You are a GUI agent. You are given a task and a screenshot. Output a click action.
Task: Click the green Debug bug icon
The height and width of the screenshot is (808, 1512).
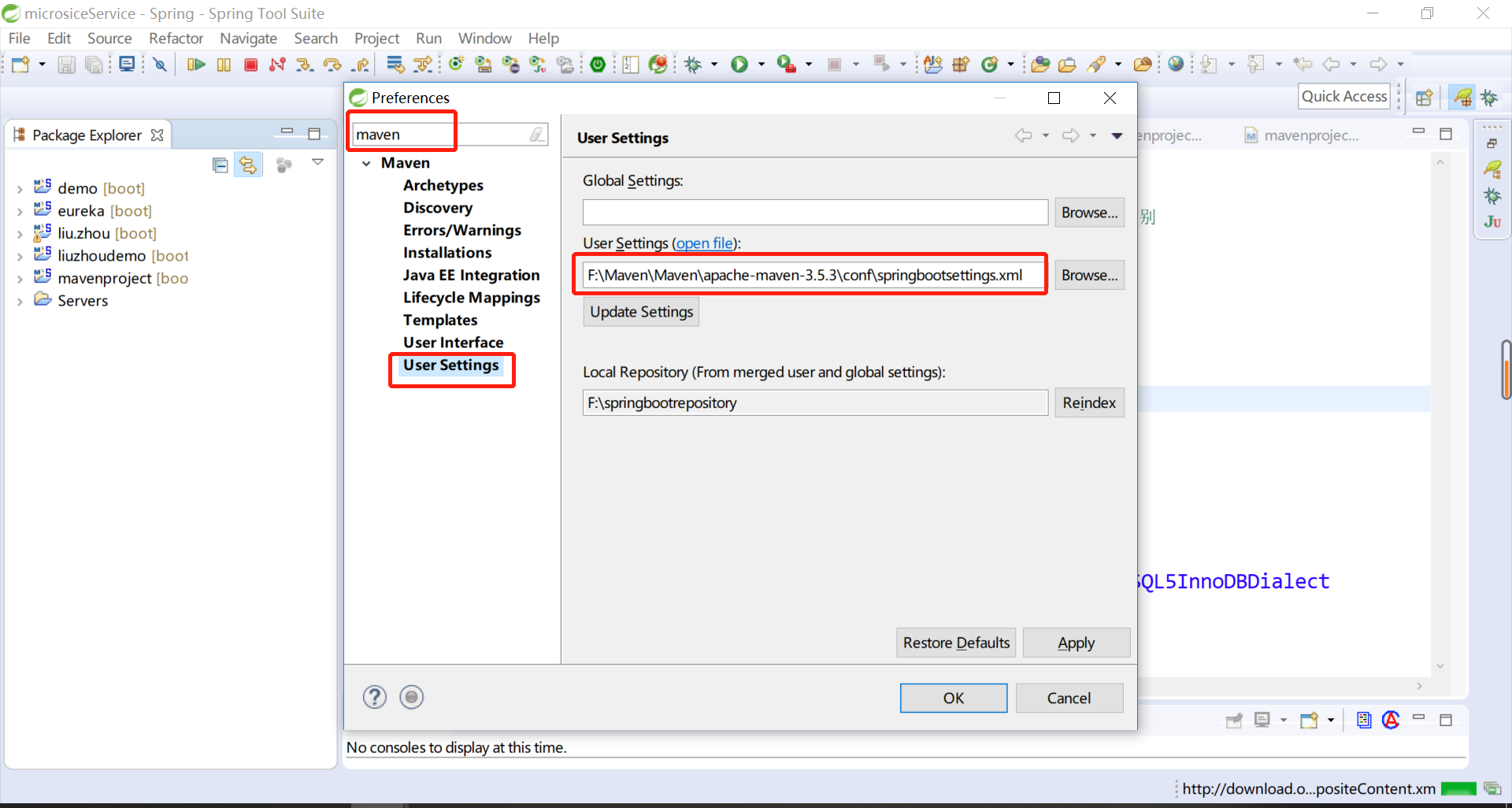point(693,65)
